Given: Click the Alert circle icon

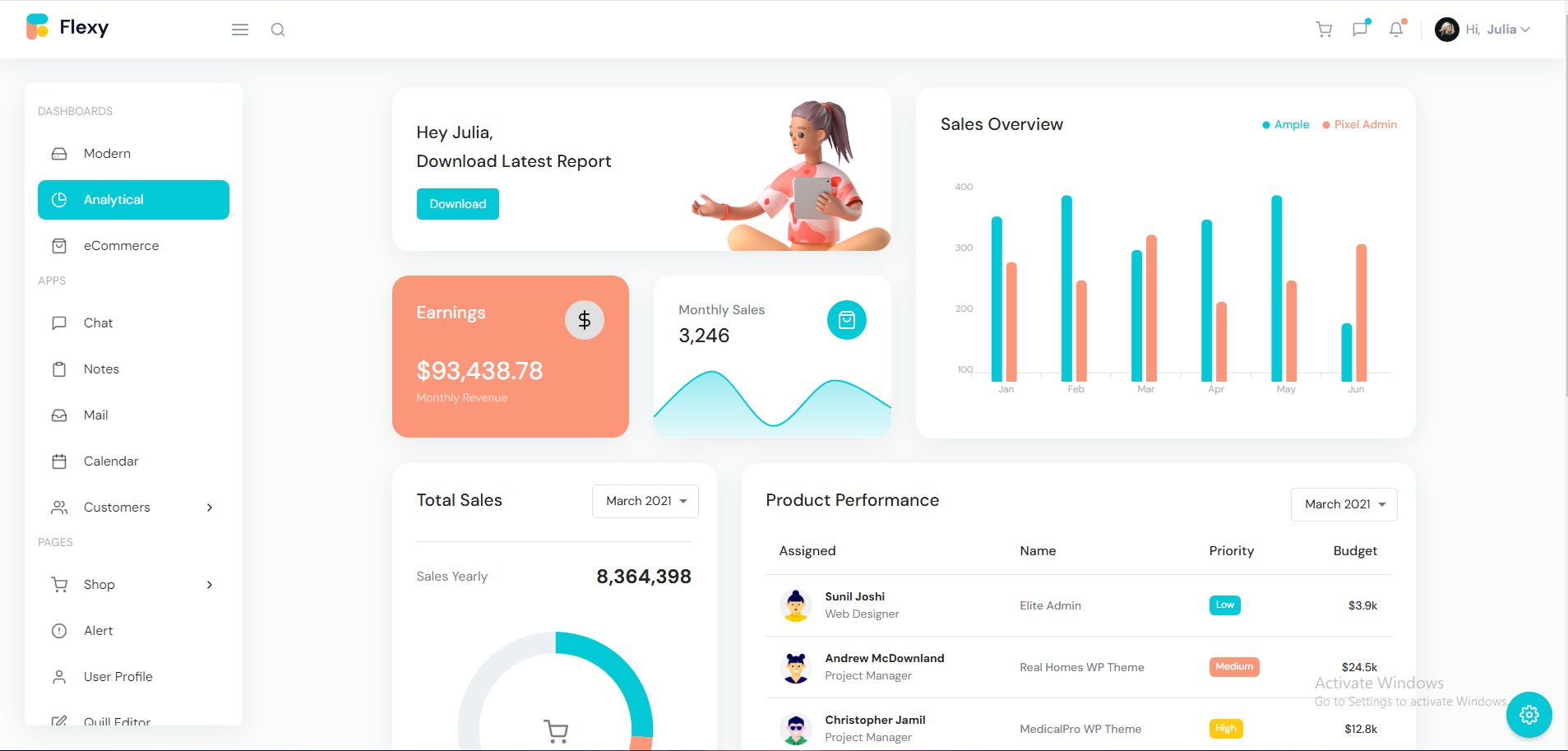Looking at the screenshot, I should (x=59, y=631).
